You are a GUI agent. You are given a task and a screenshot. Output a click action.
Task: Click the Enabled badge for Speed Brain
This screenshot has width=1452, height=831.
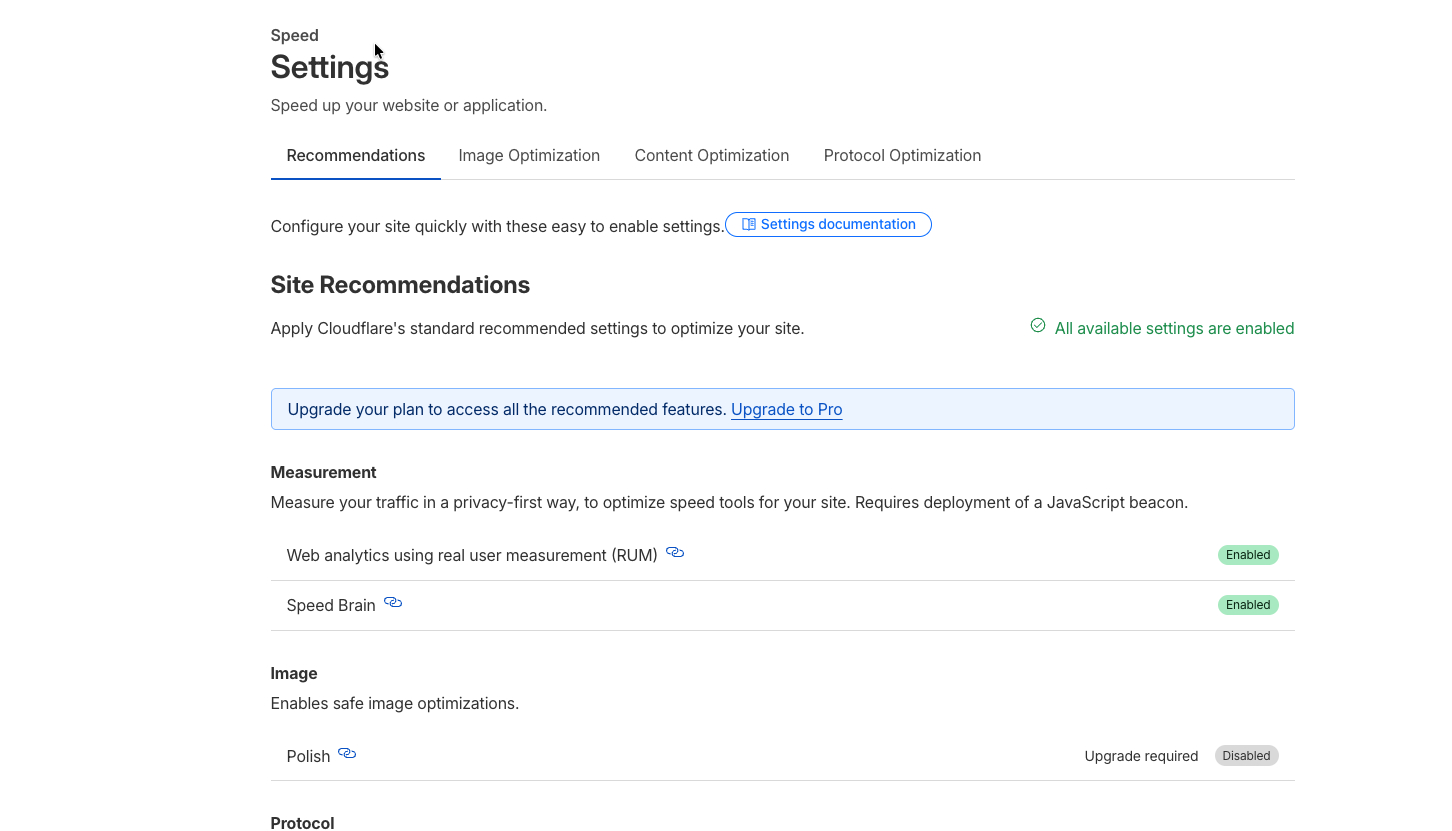1247,605
